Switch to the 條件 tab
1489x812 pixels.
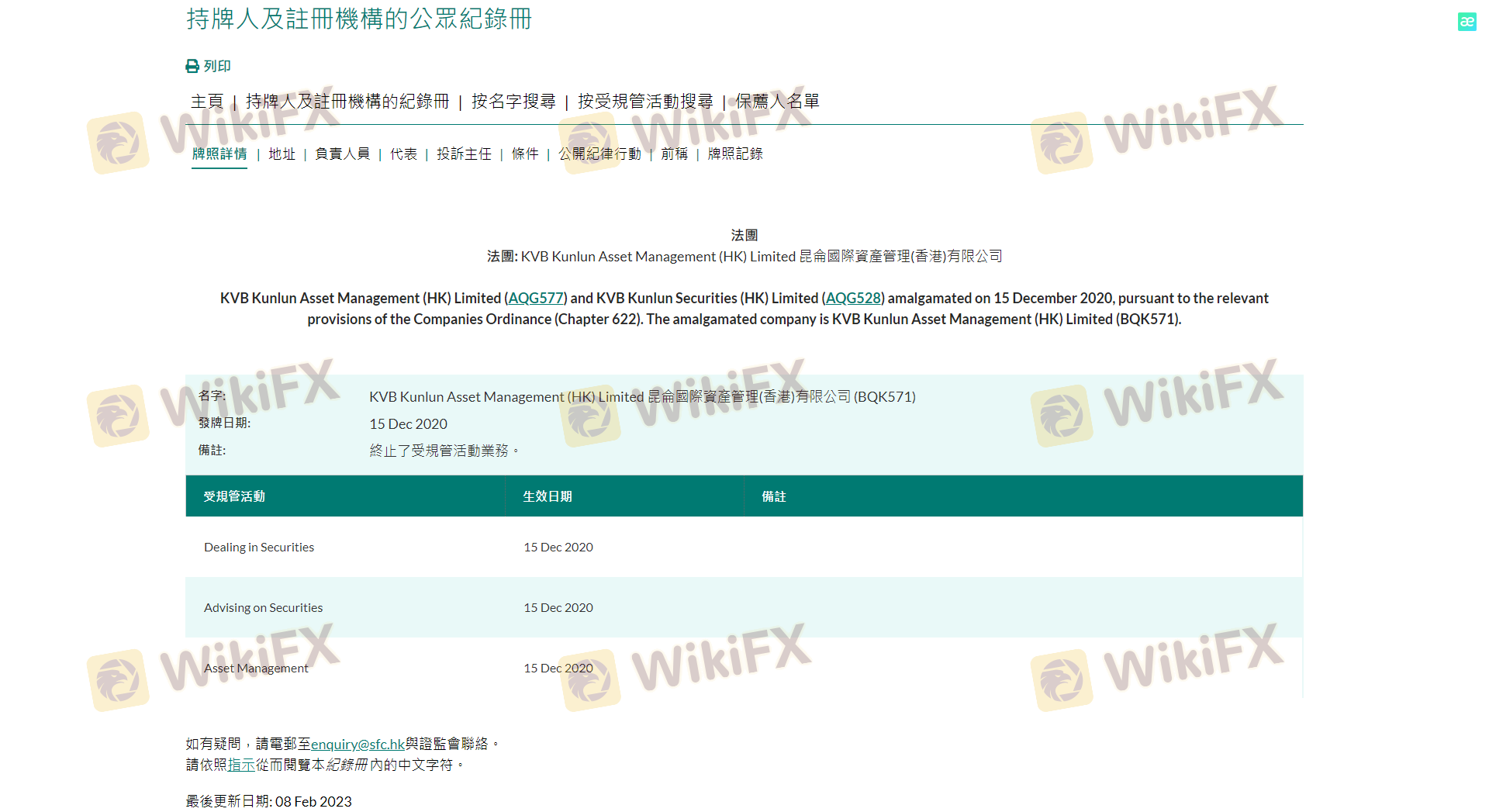tap(525, 154)
